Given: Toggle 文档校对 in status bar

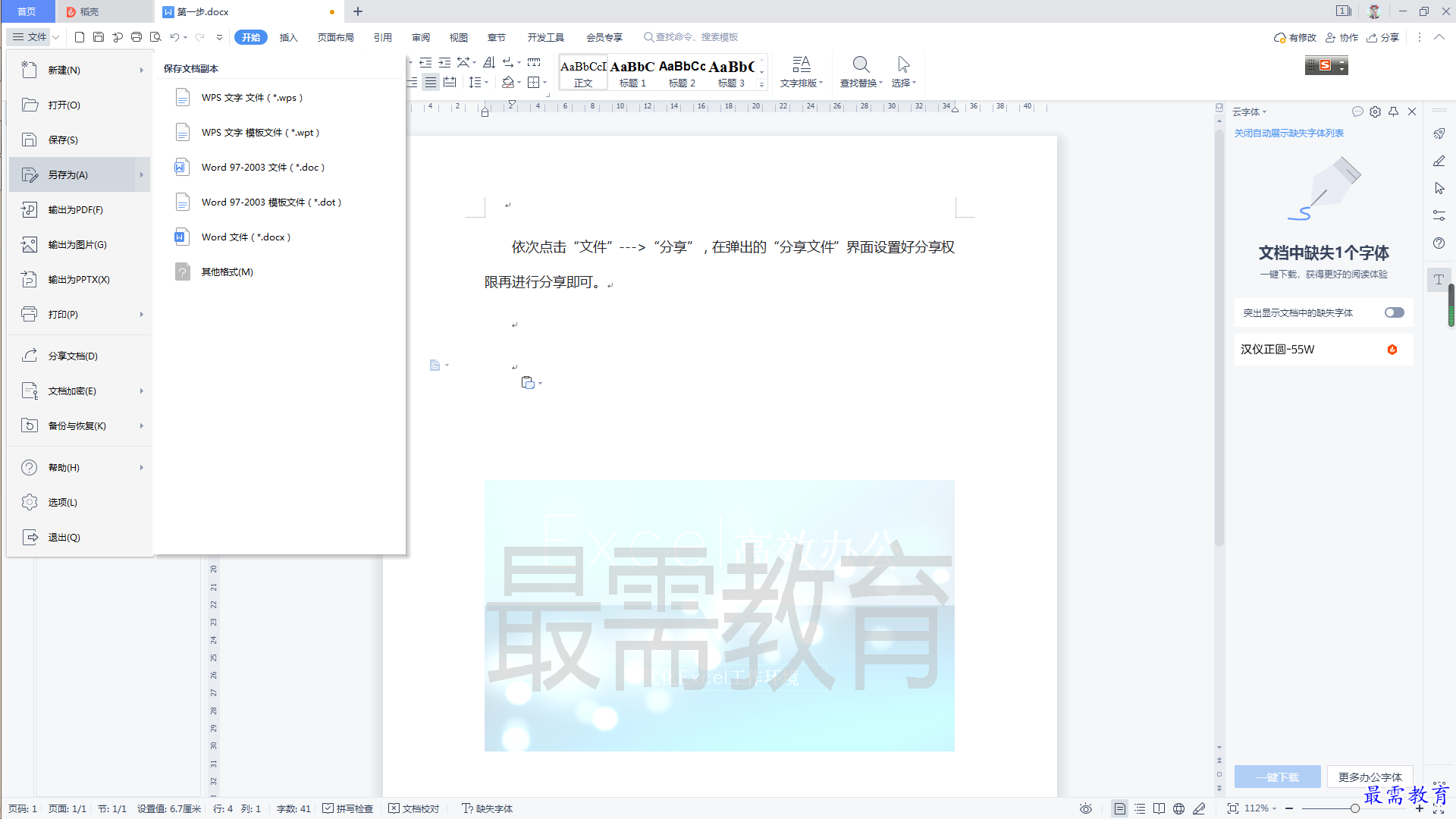Looking at the screenshot, I should (x=414, y=808).
